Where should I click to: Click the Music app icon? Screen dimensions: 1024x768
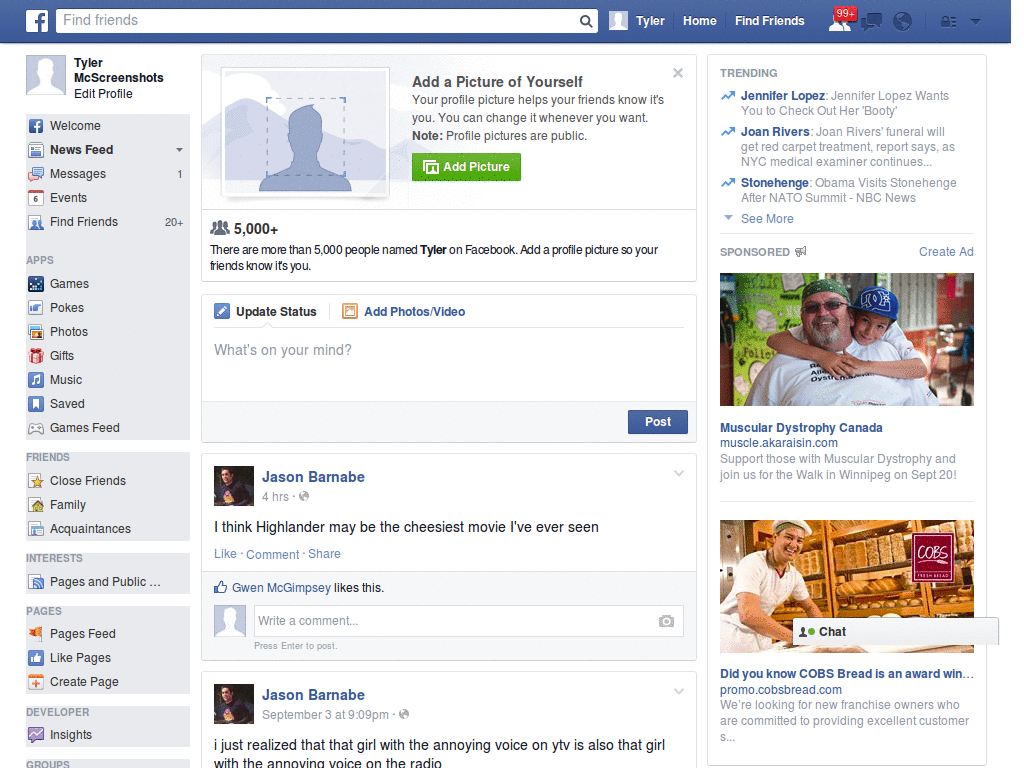[x=36, y=380]
